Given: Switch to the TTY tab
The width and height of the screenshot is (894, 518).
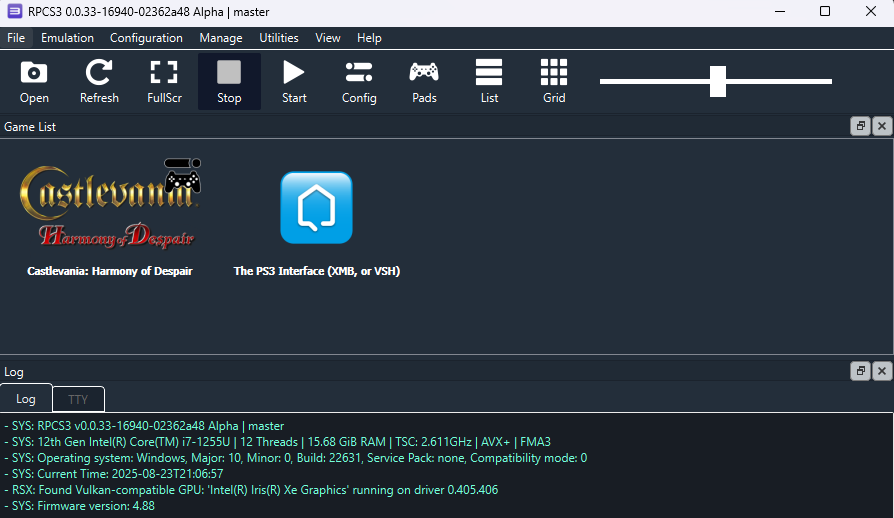Looking at the screenshot, I should click(x=78, y=399).
